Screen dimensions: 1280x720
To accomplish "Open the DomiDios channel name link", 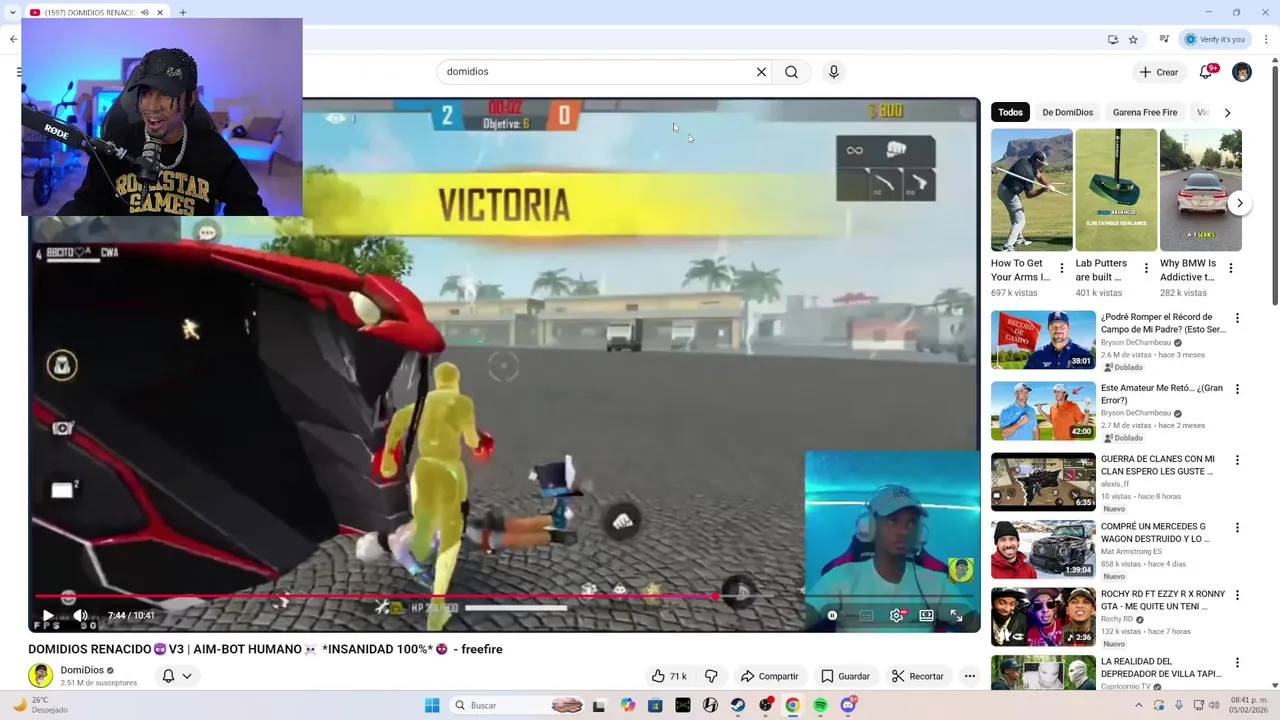I will tap(82, 670).
